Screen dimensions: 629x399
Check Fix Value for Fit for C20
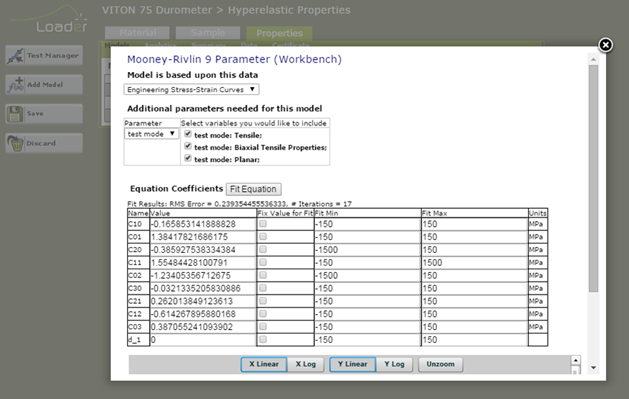click(263, 249)
